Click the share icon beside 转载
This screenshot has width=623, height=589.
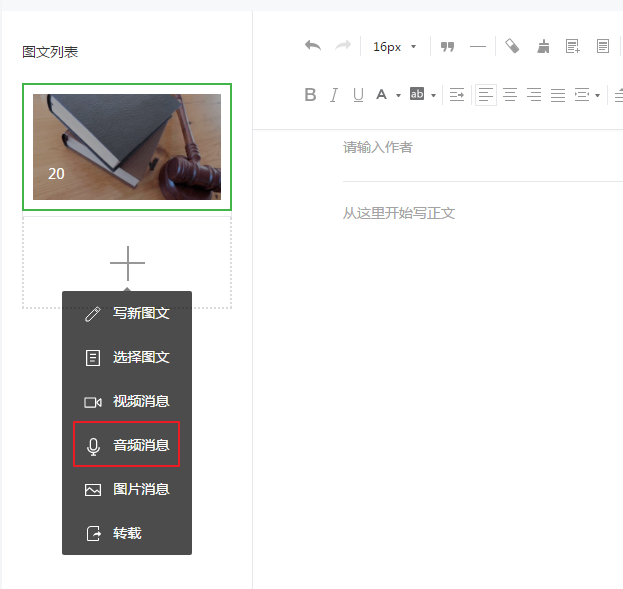coord(93,534)
